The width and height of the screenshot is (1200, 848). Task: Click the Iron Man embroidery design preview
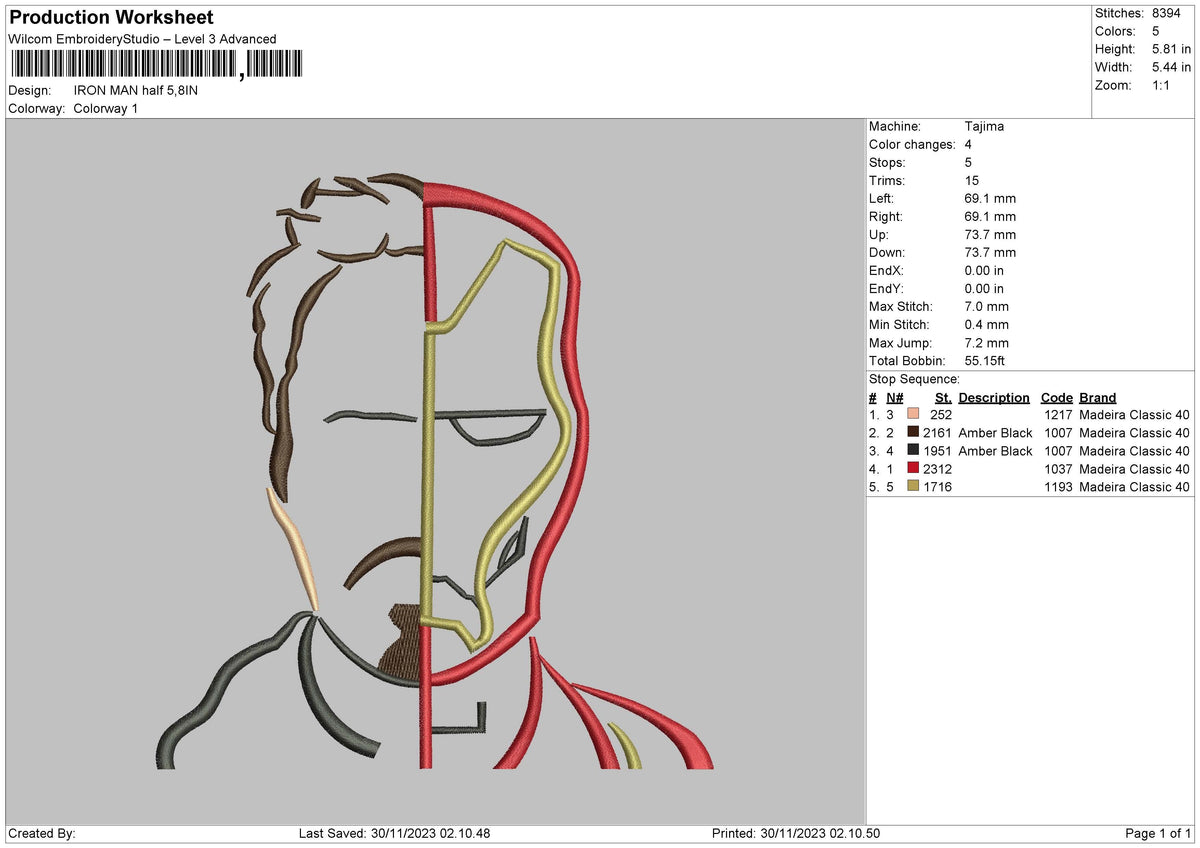[x=435, y=470]
